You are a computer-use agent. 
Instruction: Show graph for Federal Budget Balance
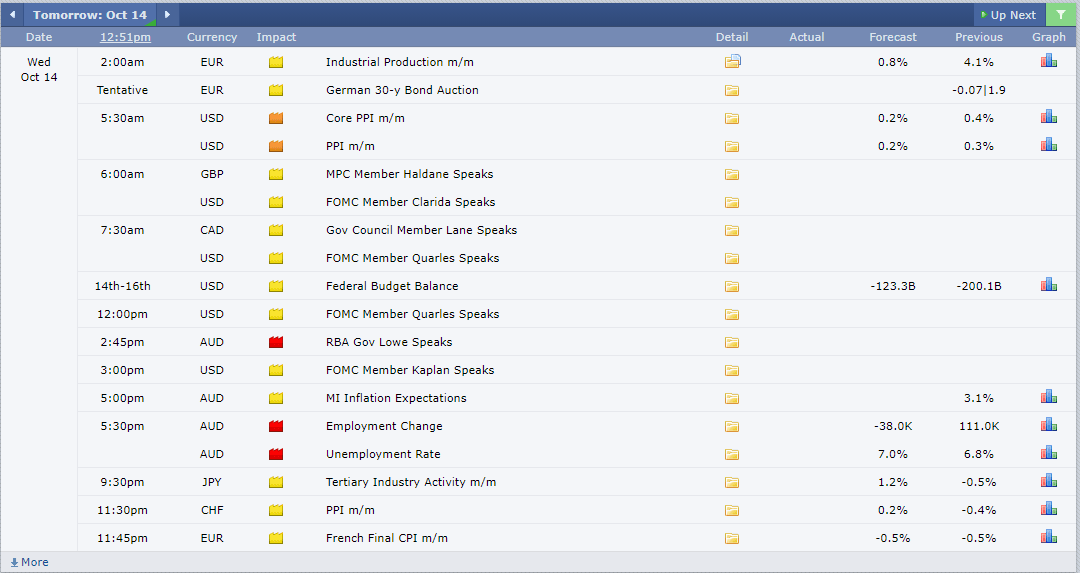point(1048,285)
